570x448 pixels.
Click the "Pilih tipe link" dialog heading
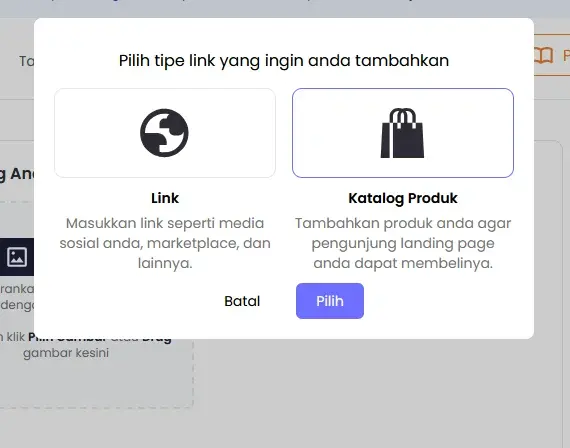[x=284, y=60]
